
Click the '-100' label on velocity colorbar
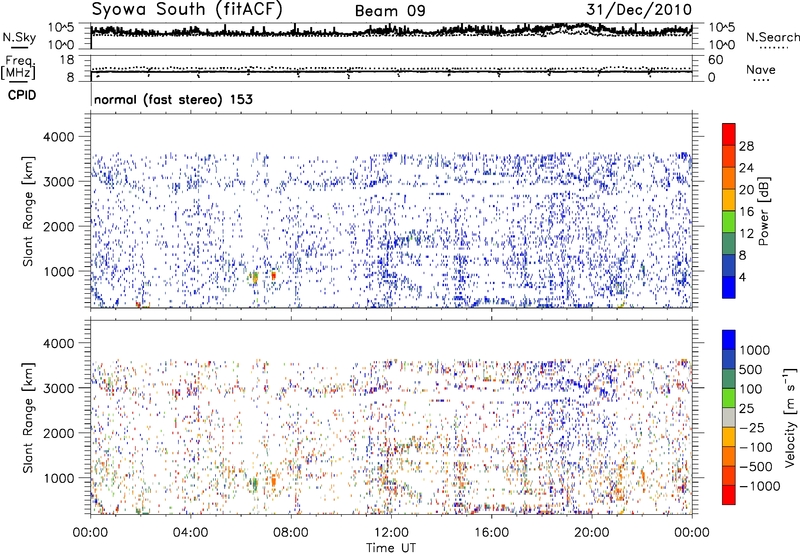click(x=756, y=447)
